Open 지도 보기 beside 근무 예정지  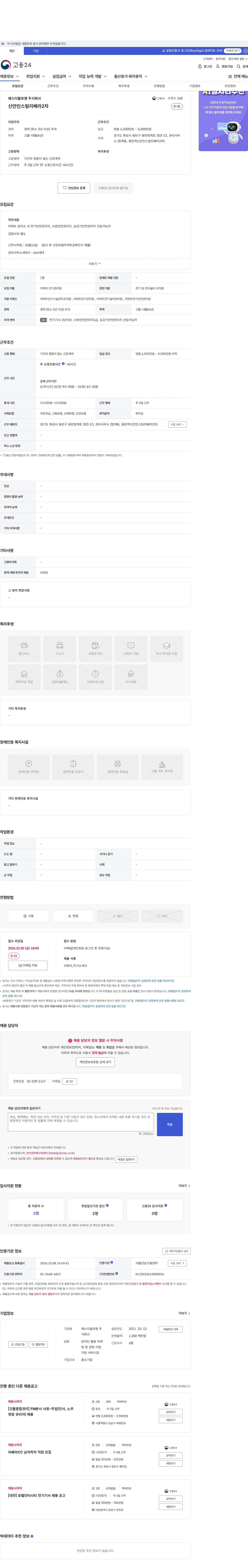(x=177, y=424)
